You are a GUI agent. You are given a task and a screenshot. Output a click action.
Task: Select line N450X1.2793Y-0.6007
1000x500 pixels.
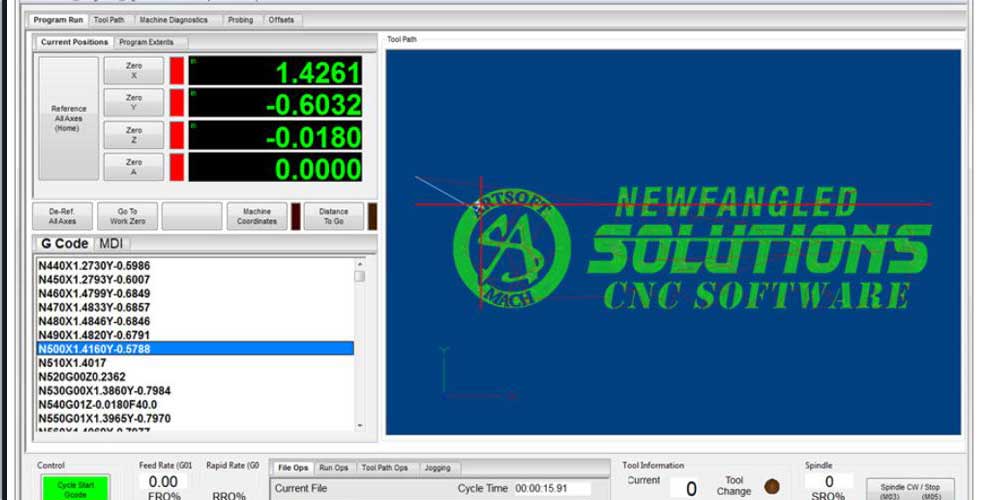point(195,279)
